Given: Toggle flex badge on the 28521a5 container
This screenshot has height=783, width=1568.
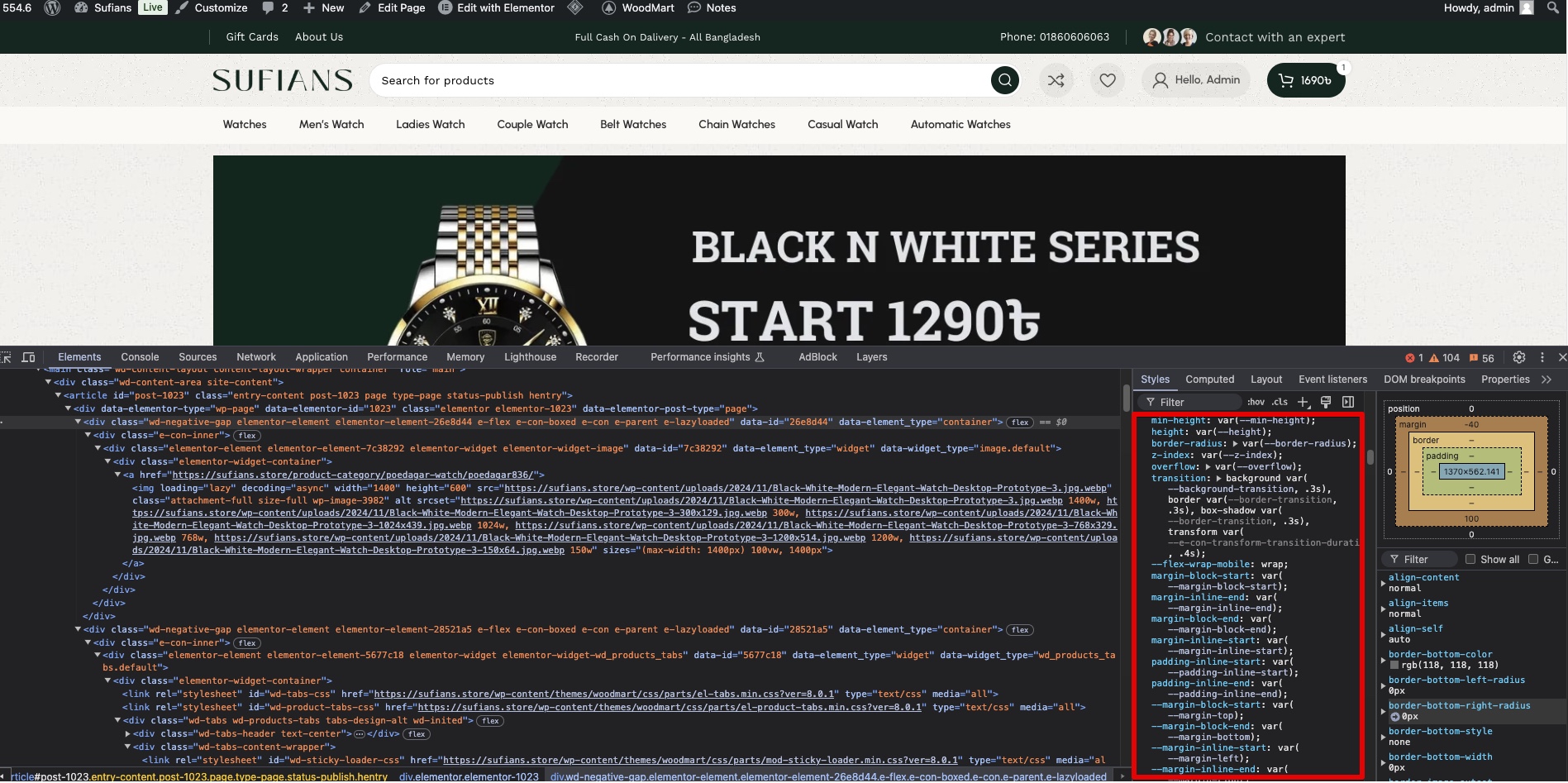Looking at the screenshot, I should [1020, 630].
